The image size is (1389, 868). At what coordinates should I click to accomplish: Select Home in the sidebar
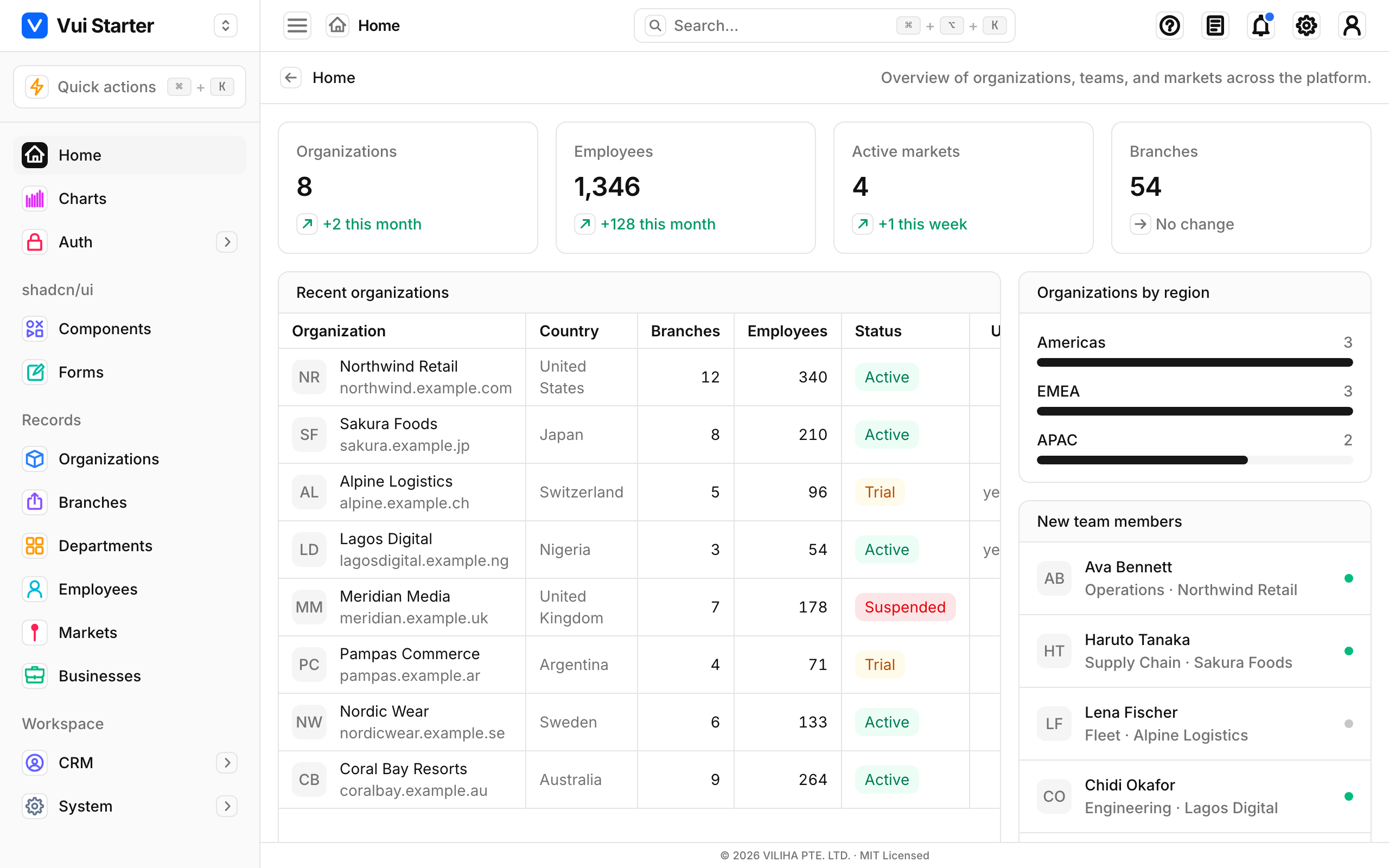click(x=130, y=155)
